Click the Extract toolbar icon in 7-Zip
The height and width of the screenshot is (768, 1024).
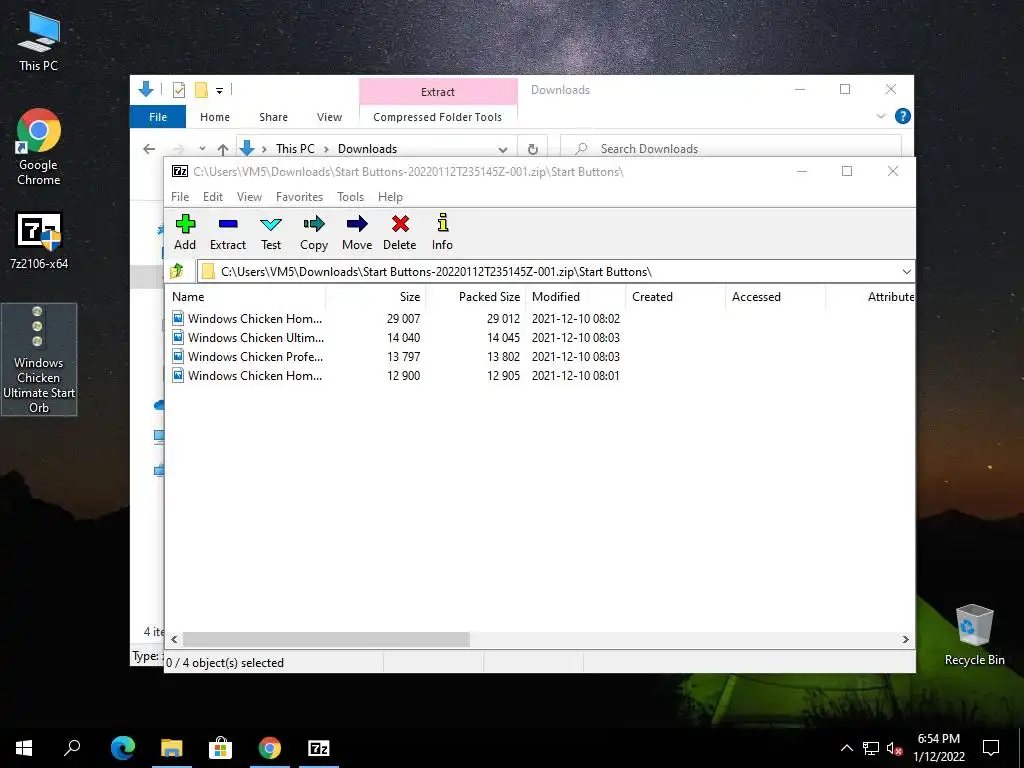[x=227, y=232]
